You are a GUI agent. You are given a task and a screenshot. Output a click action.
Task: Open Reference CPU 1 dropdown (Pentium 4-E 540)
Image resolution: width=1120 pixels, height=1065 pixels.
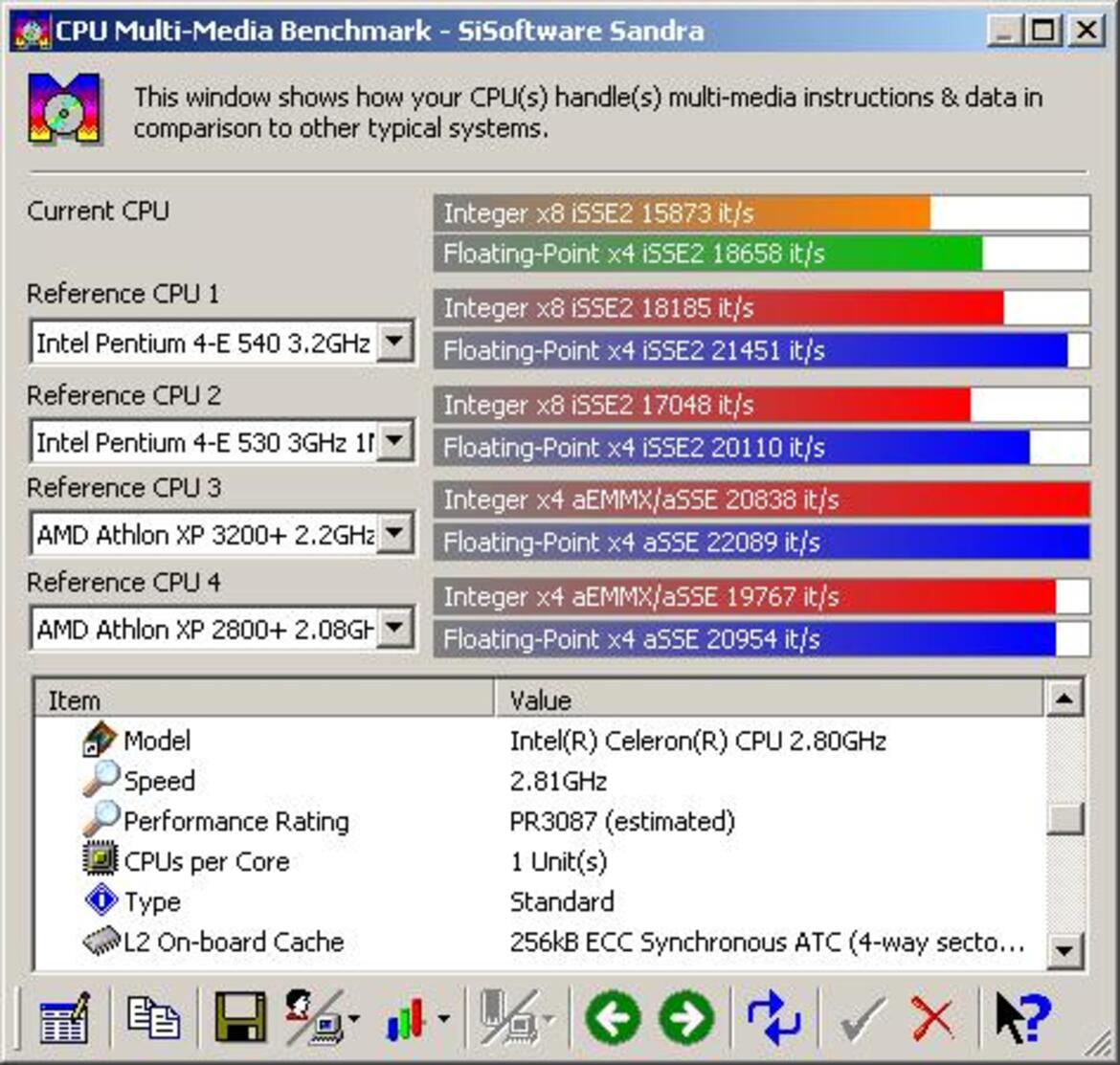(x=395, y=342)
